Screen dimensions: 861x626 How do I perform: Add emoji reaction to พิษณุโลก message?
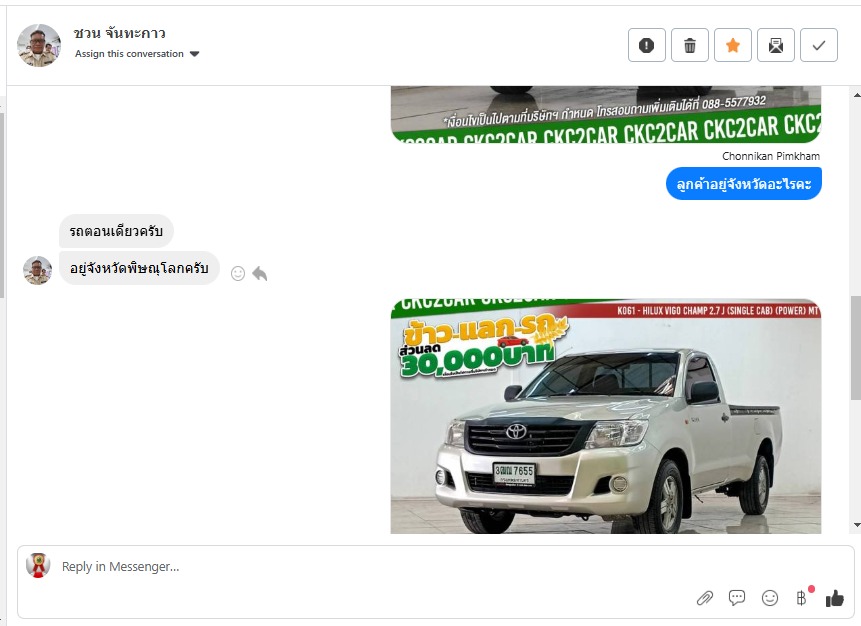tap(238, 273)
